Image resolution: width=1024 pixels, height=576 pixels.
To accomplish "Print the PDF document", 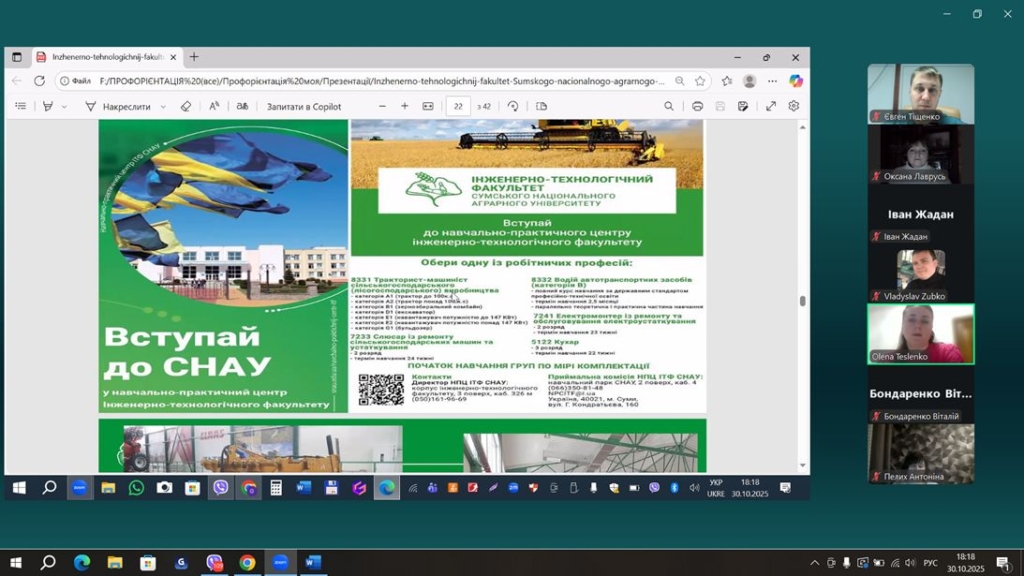I will [x=697, y=106].
